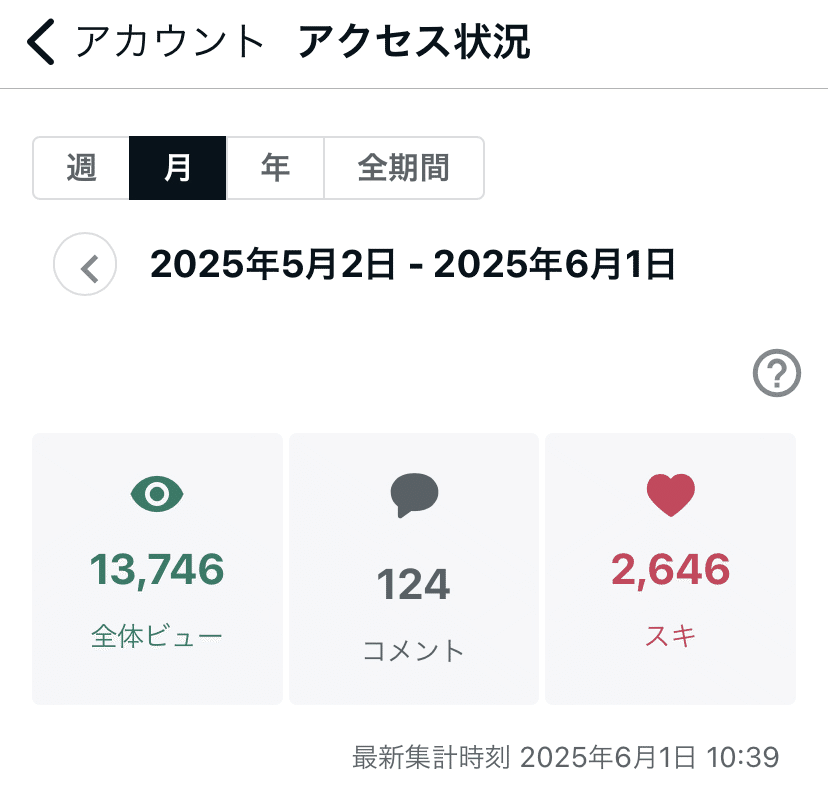Screen dimensions: 828x795
Task: Show stats for 全期間 (all time)
Action: 404,168
